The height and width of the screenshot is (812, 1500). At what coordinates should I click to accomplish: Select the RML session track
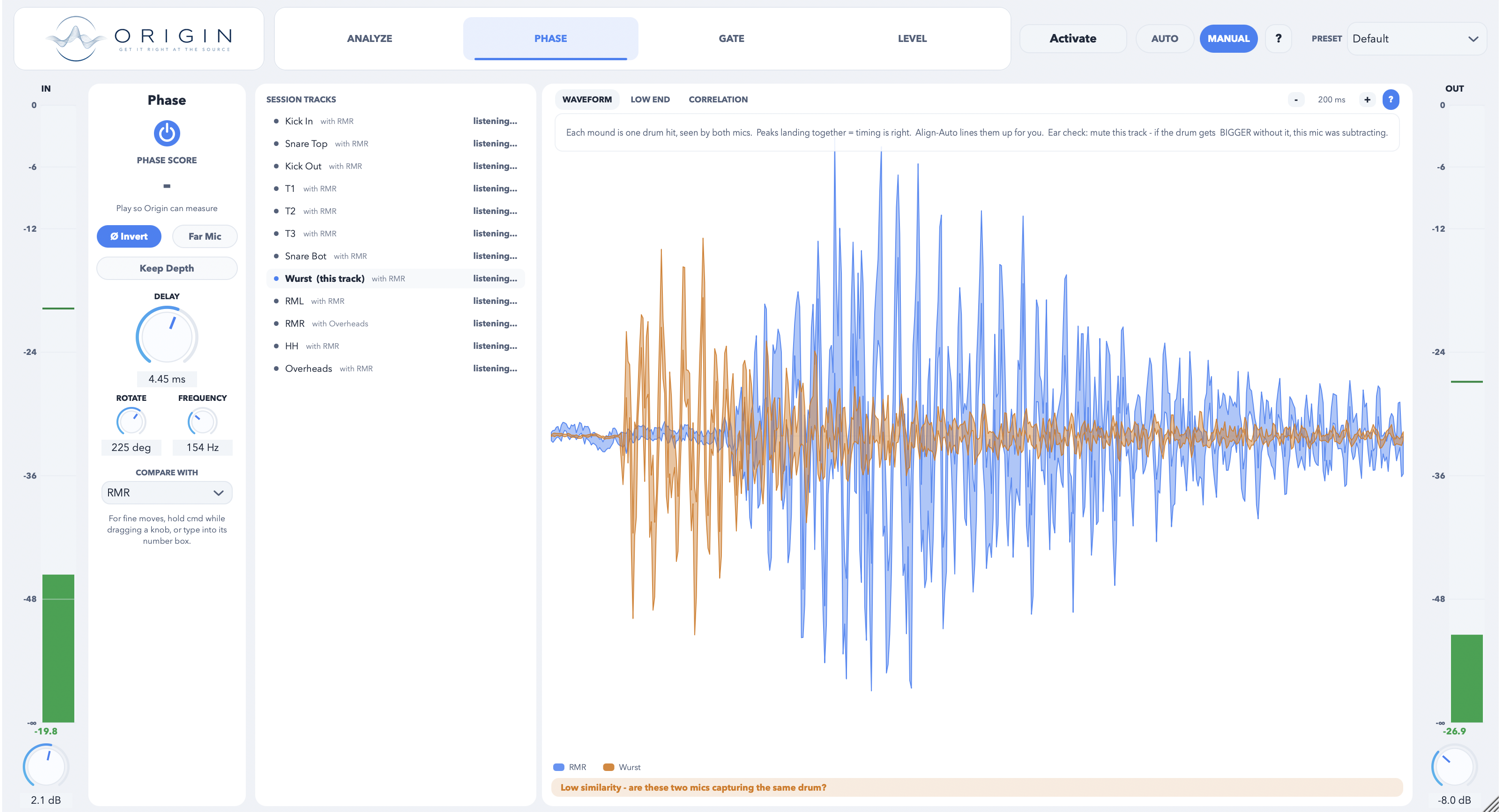coord(396,301)
